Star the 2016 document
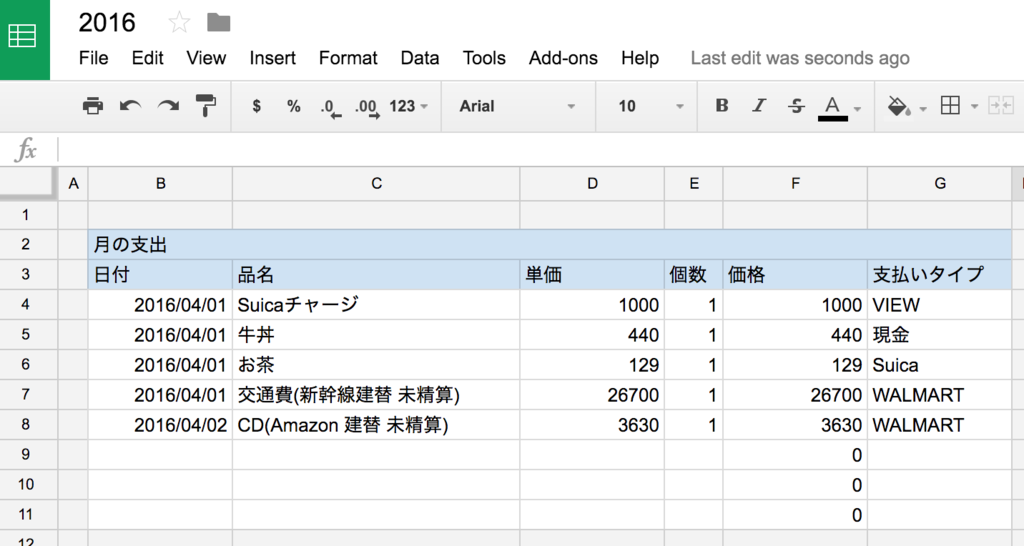 (179, 23)
